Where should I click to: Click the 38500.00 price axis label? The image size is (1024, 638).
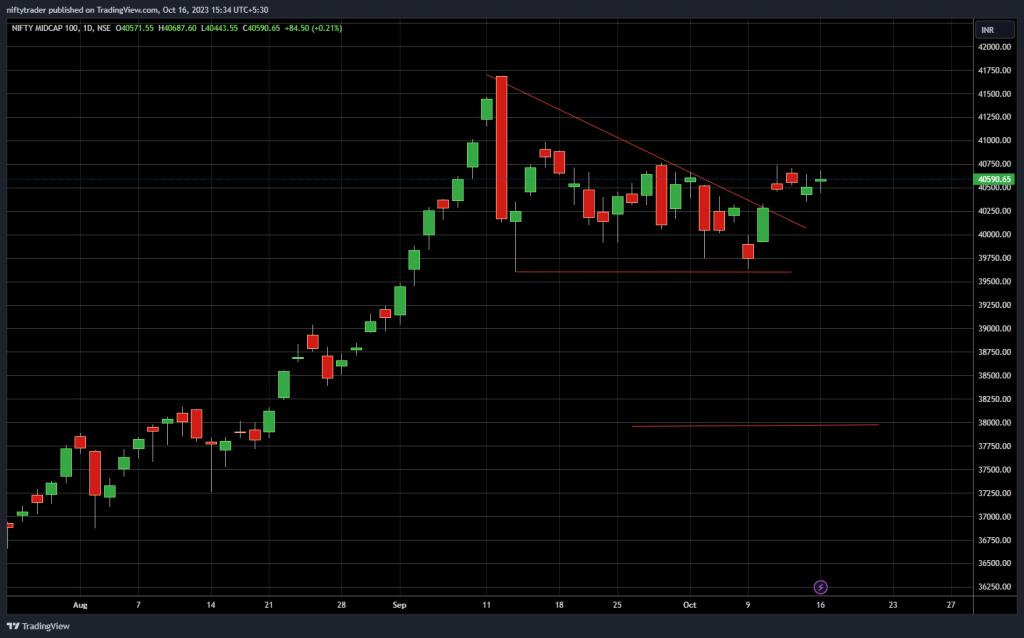click(994, 375)
